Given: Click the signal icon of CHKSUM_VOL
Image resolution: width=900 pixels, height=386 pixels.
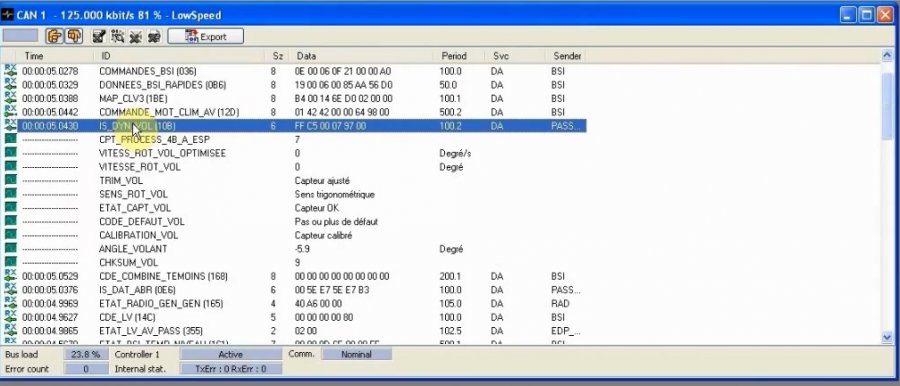Looking at the screenshot, I should [x=10, y=263].
